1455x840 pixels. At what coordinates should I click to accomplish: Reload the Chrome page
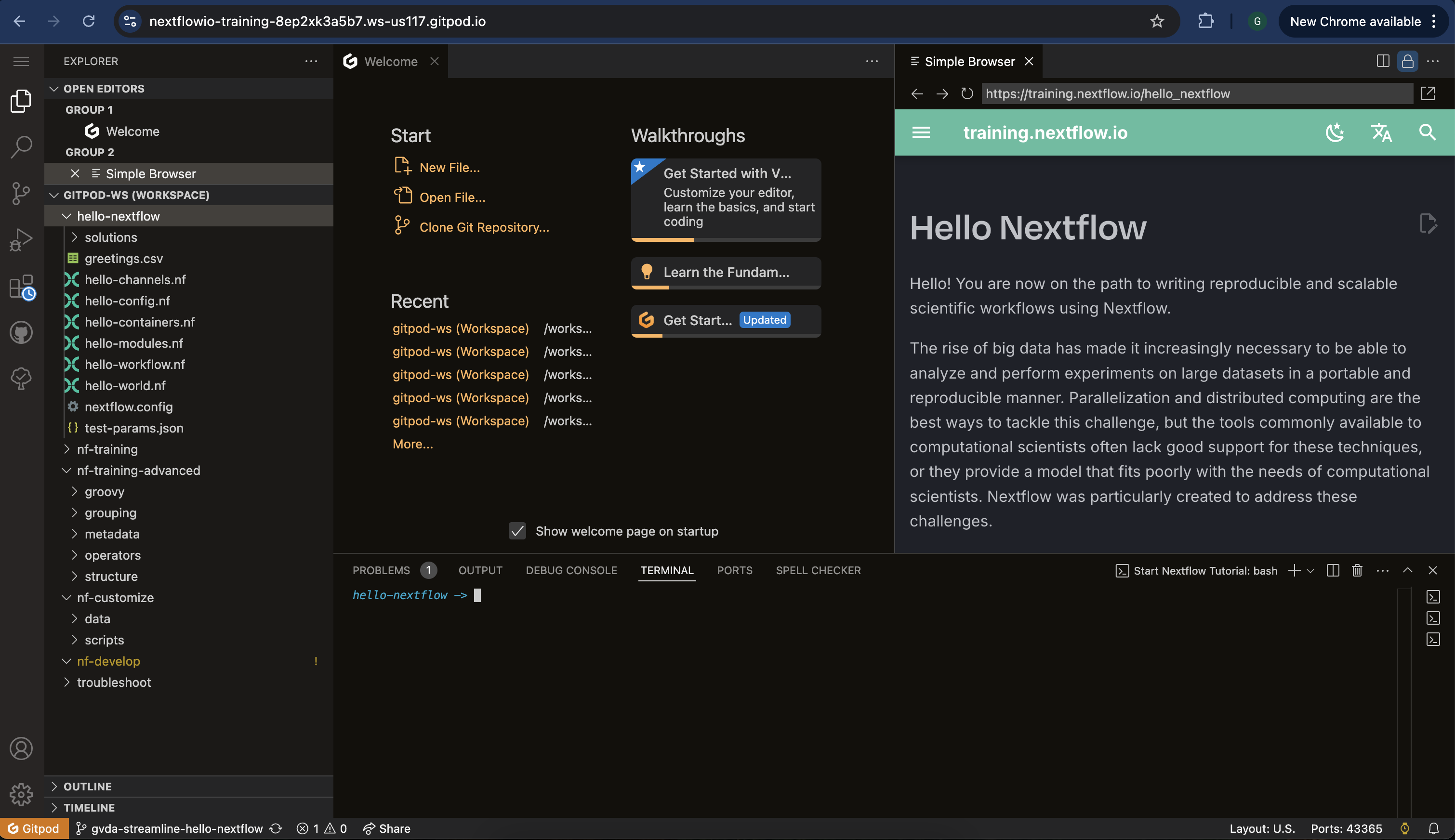click(88, 21)
